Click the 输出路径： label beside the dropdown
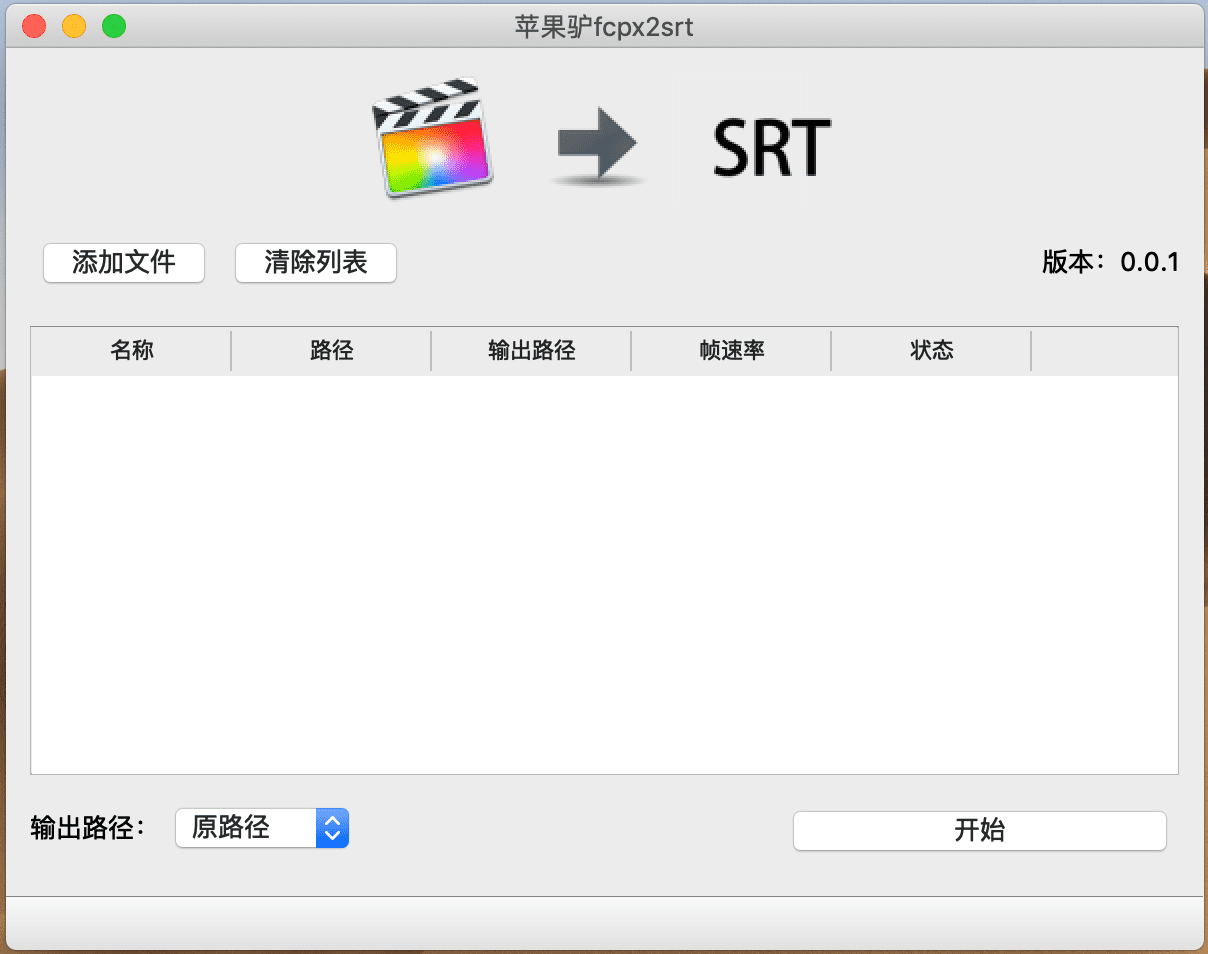 (x=88, y=828)
